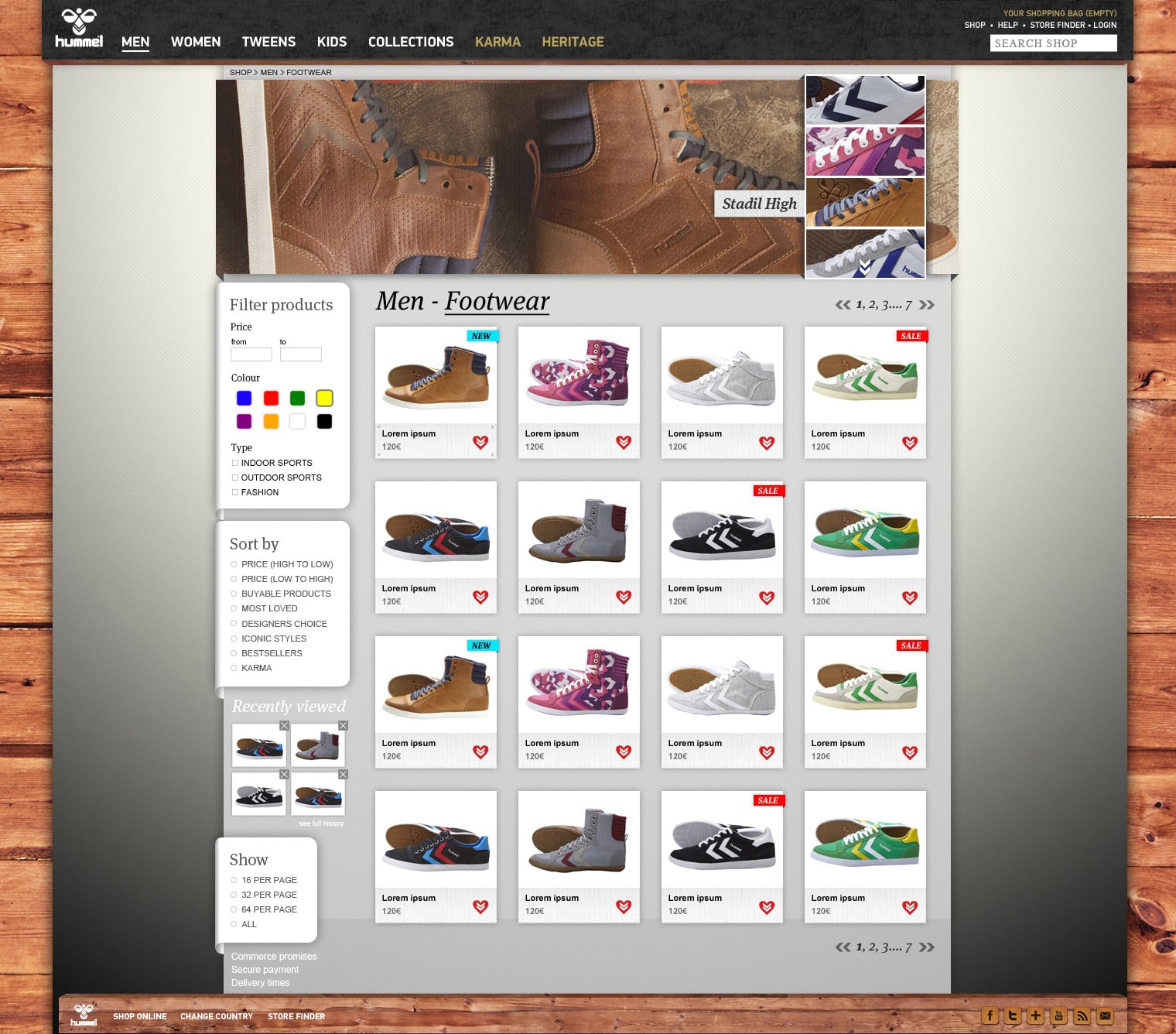Choose 32 per page in Show

click(x=234, y=895)
